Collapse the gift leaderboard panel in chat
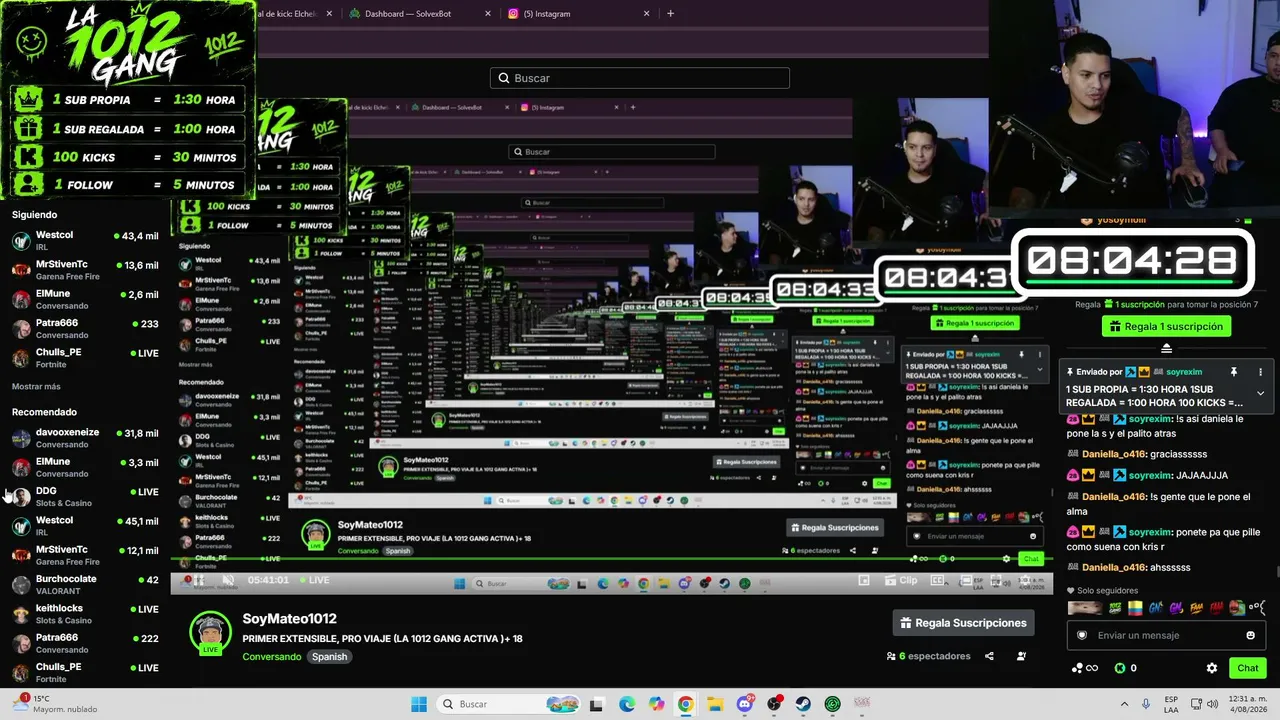This screenshot has width=1280, height=720. pyautogui.click(x=1166, y=348)
